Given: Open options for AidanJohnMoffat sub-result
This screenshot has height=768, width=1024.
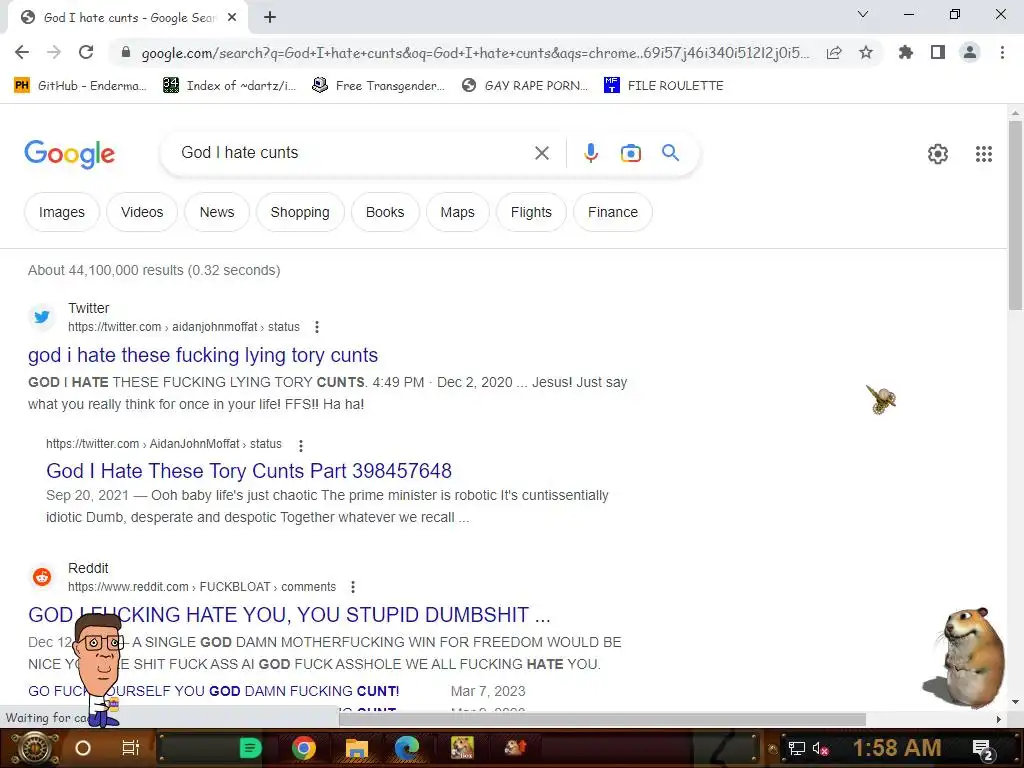Looking at the screenshot, I should [300, 446].
